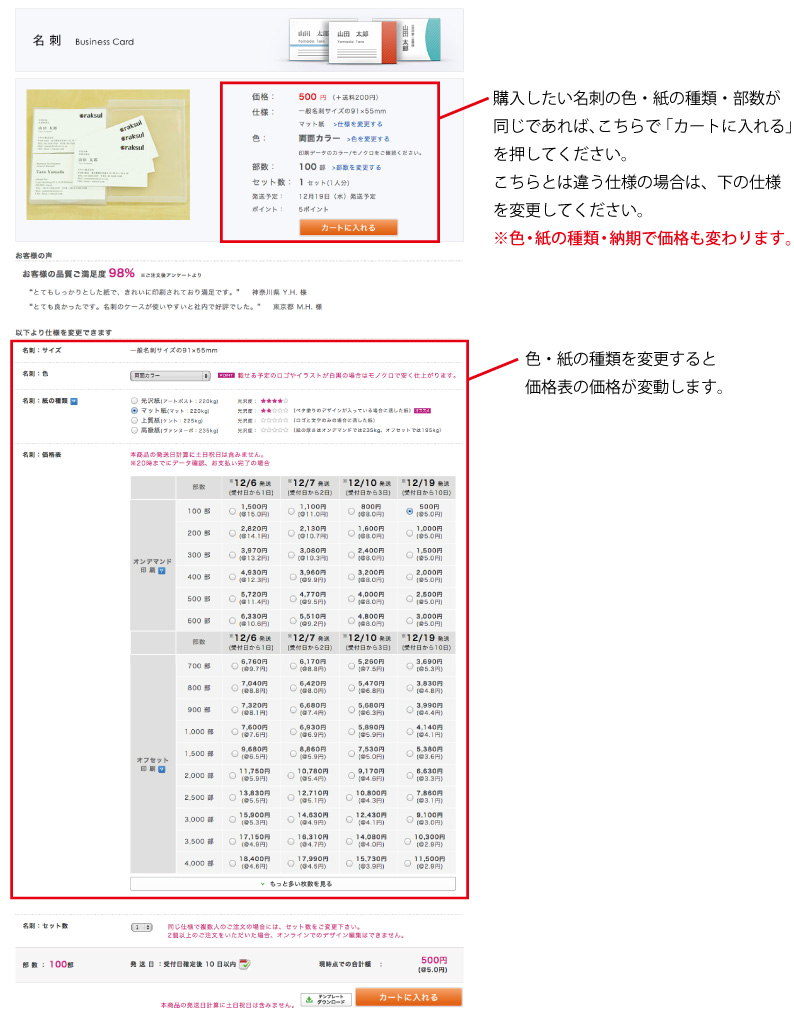The height and width of the screenshot is (1016, 794).
Task: Select 11,500円 option for 4,000部 on 12/19
Action: click(410, 862)
